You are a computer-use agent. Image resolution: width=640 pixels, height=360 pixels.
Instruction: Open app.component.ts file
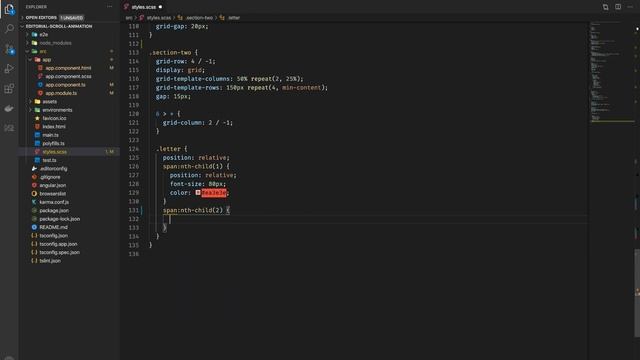tap(65, 85)
